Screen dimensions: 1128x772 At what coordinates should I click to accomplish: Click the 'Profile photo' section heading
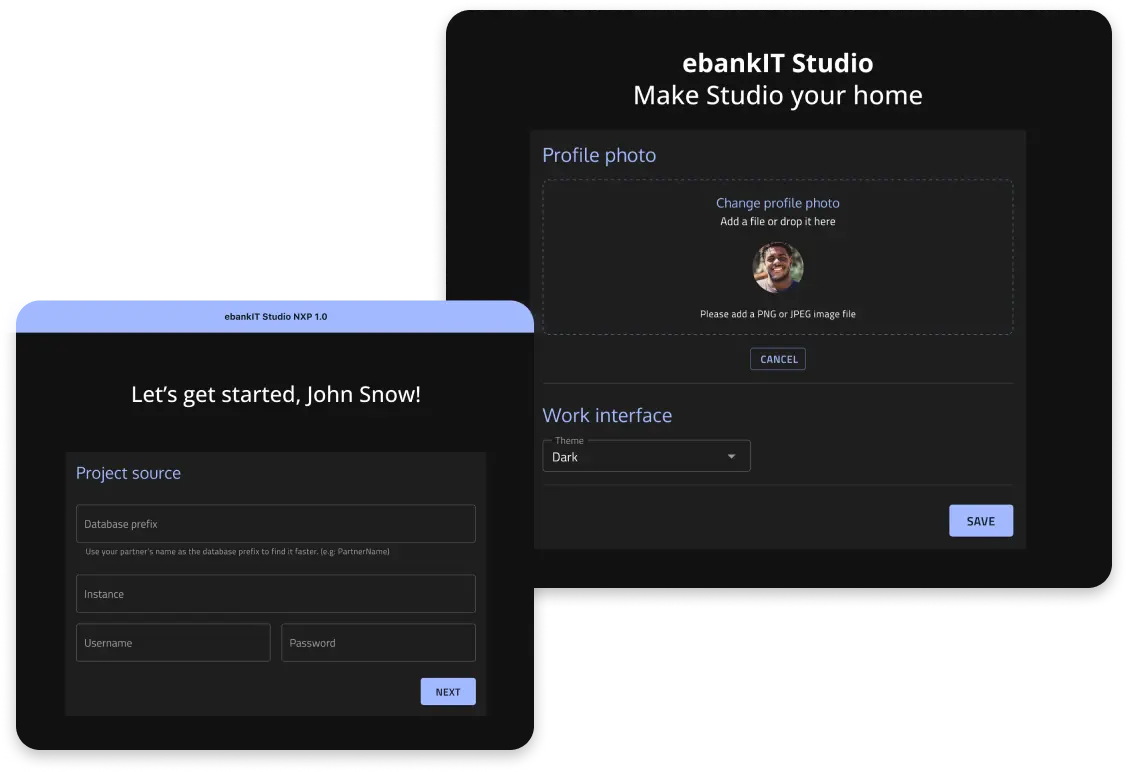[x=599, y=155]
